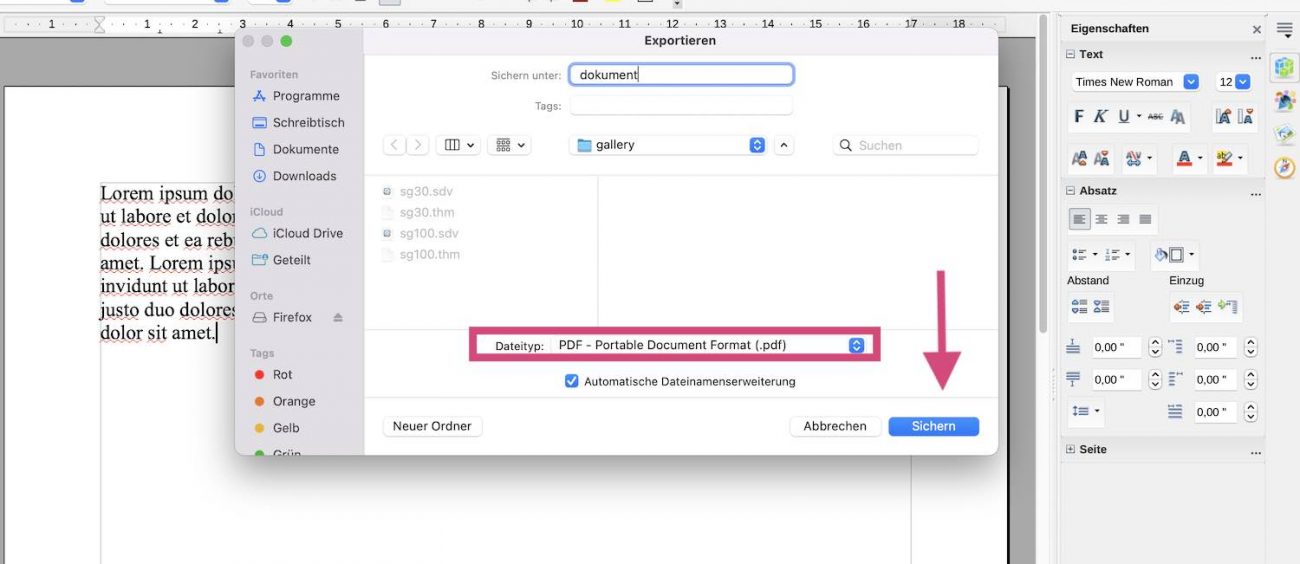
Task: Click the Sichern unter filename field
Action: click(x=681, y=74)
